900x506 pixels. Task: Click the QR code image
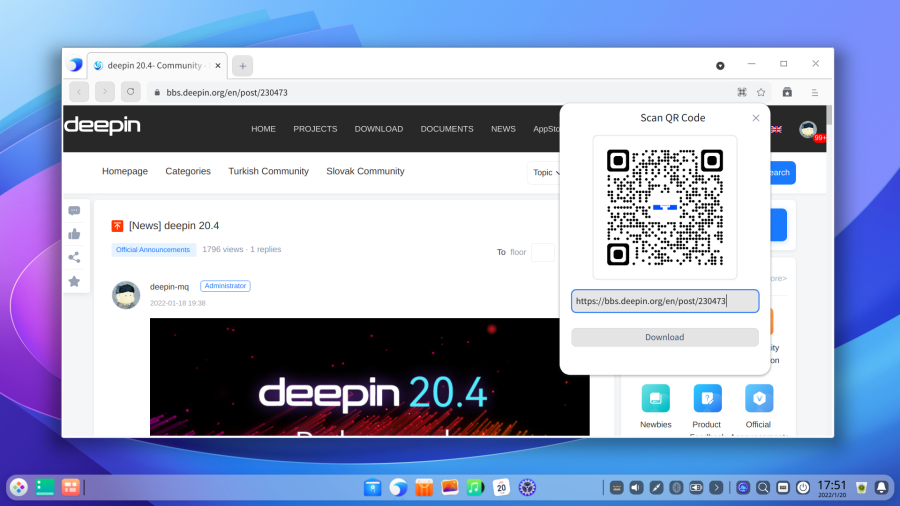pyautogui.click(x=665, y=208)
